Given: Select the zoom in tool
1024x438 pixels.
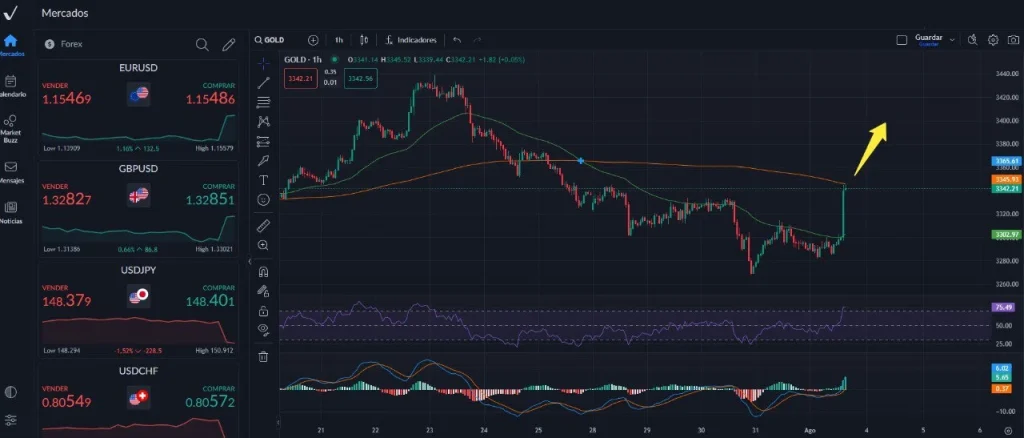Looking at the screenshot, I should [x=263, y=245].
